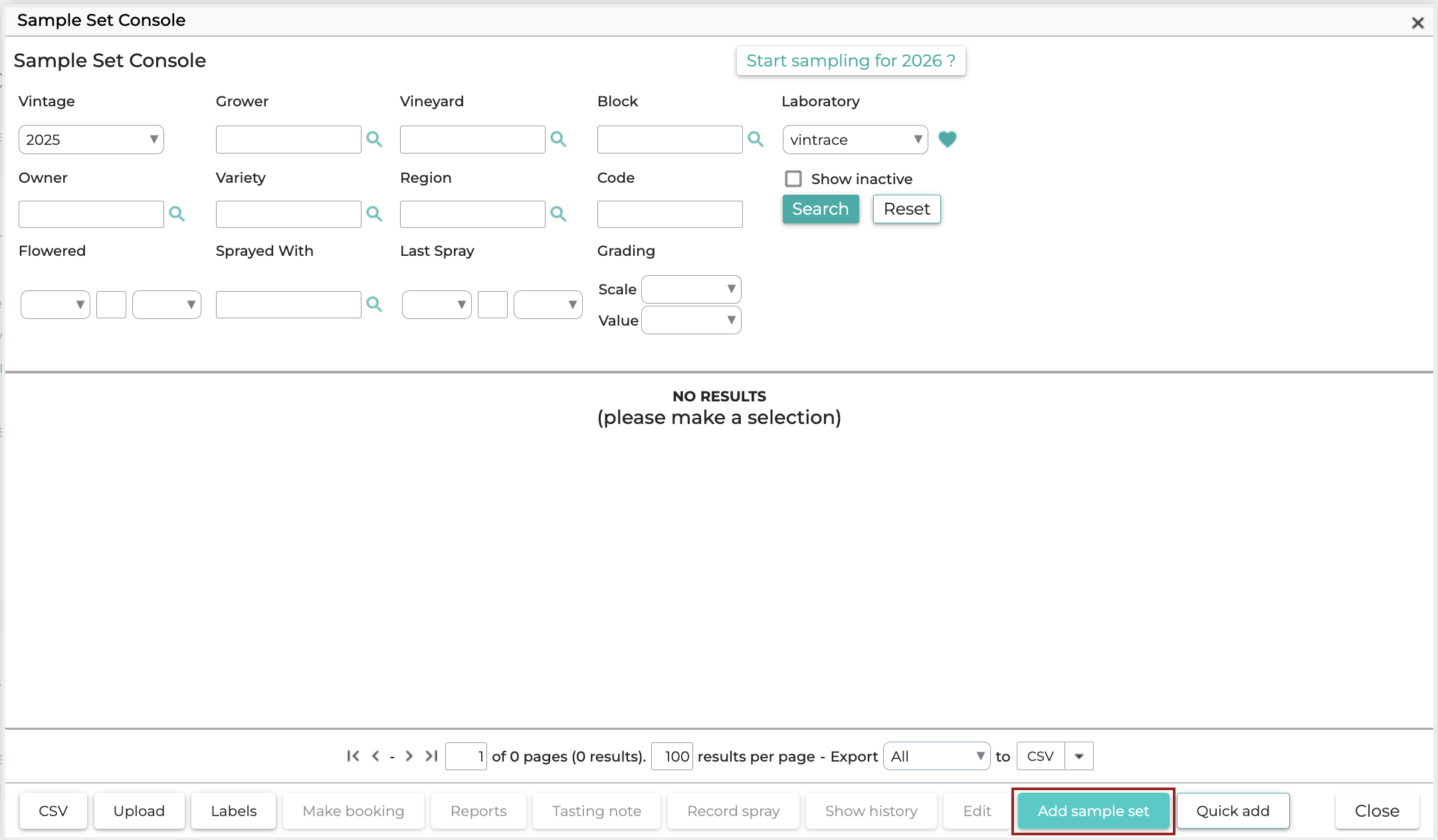Click the Owner lookup magnifier icon

click(x=177, y=214)
